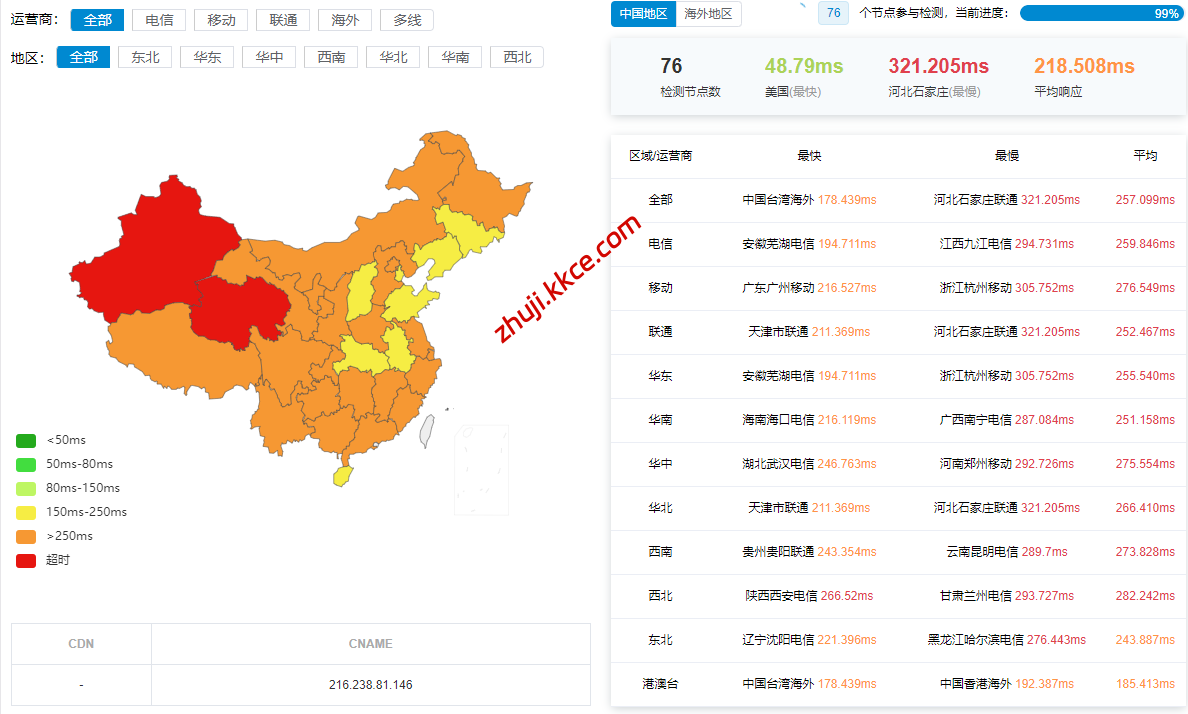Filter carriers by 多线

pos(407,20)
